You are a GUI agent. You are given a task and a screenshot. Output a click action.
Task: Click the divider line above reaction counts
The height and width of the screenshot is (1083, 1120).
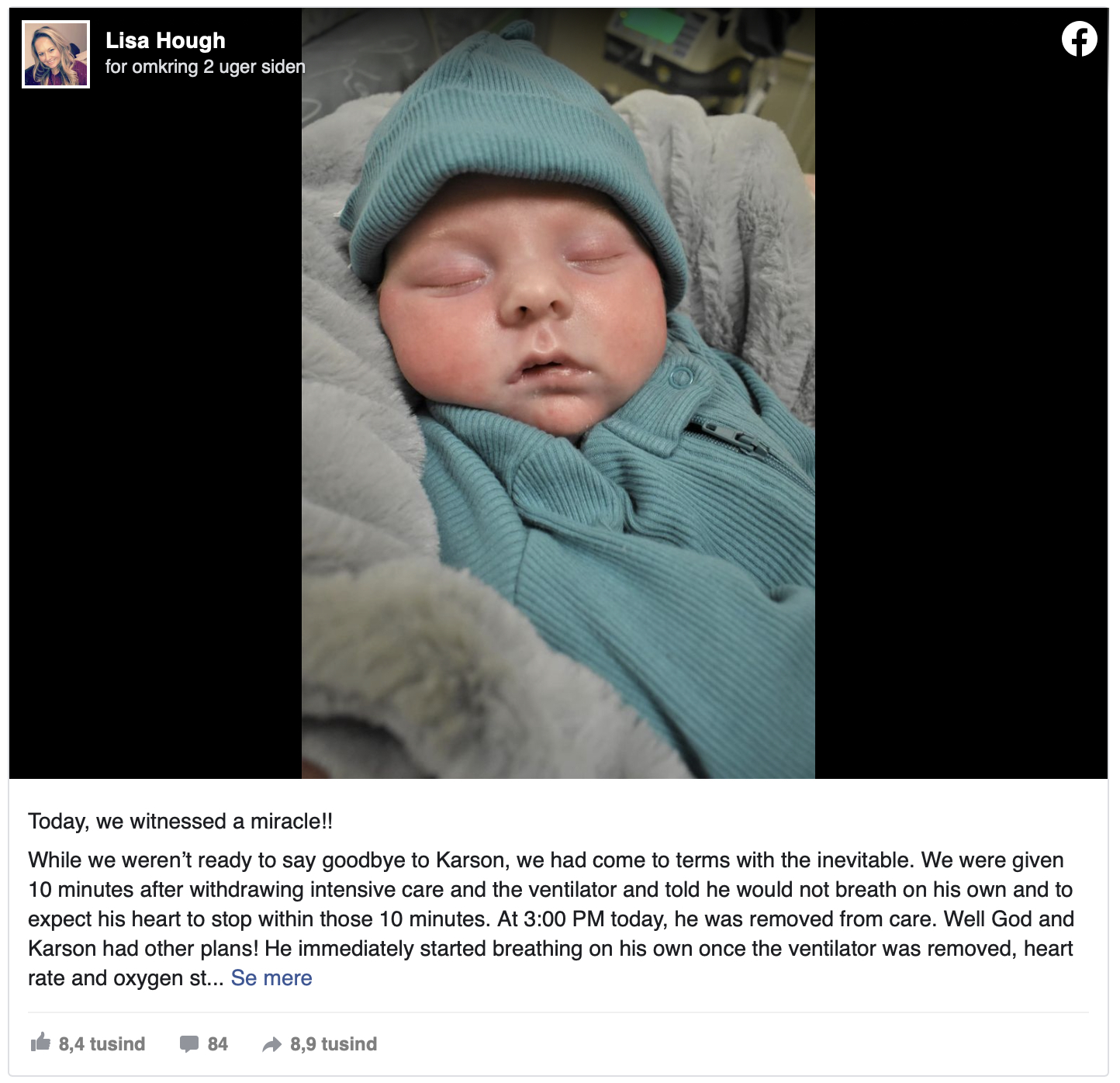(558, 1012)
